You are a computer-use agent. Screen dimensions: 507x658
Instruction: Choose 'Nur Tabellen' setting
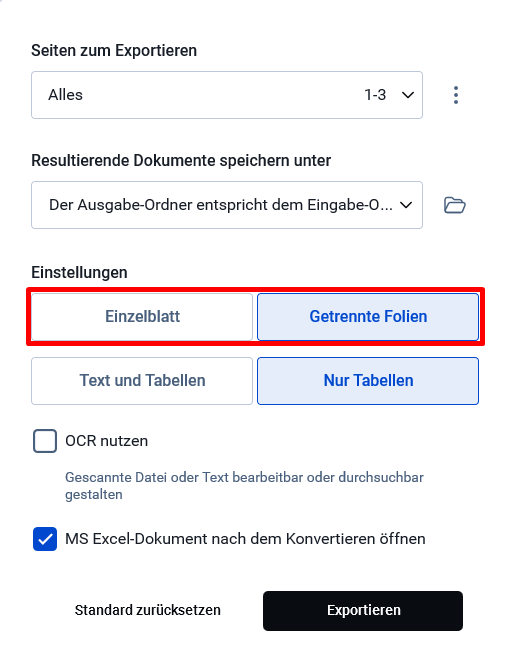pyautogui.click(x=368, y=381)
